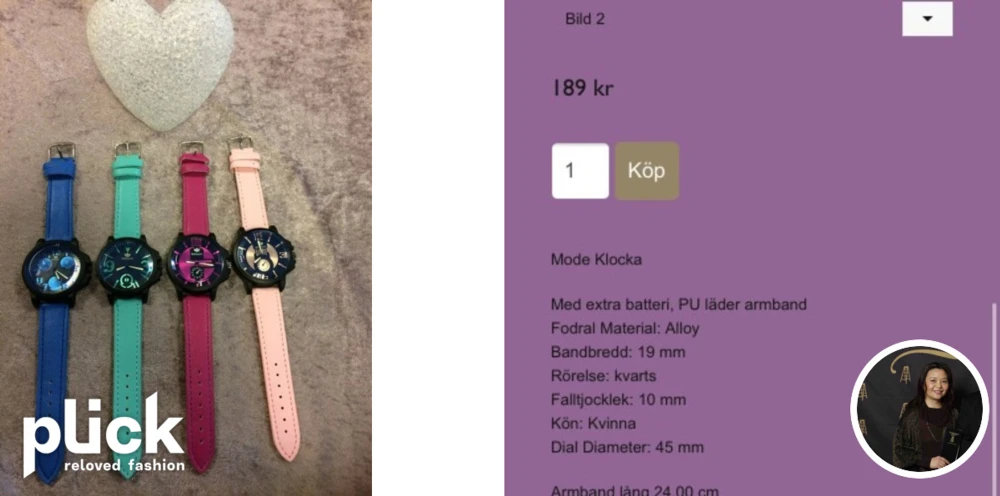
Task: Click the Mode Klocka product title
Action: 596,259
